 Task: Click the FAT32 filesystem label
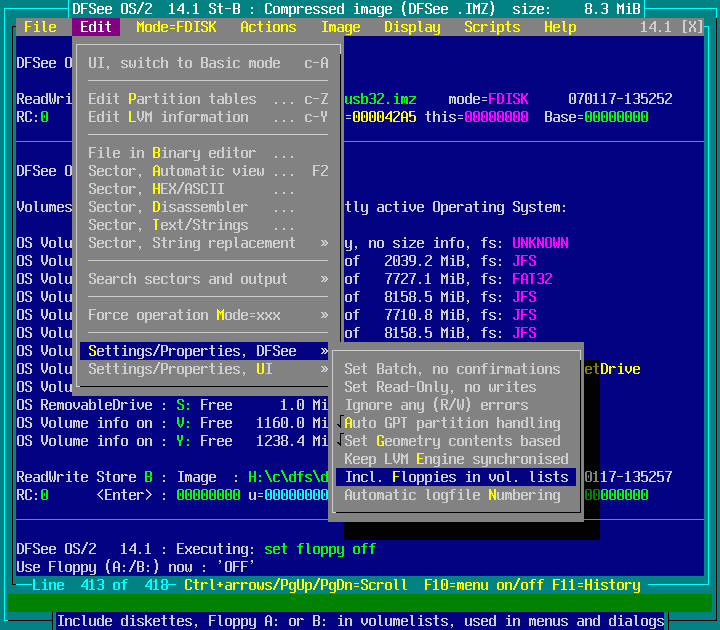532,279
